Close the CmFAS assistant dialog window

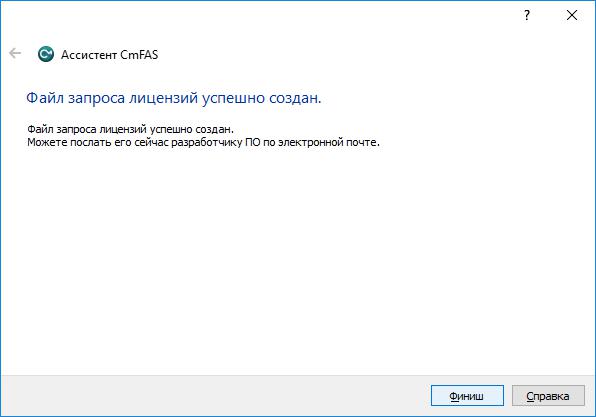pos(572,16)
